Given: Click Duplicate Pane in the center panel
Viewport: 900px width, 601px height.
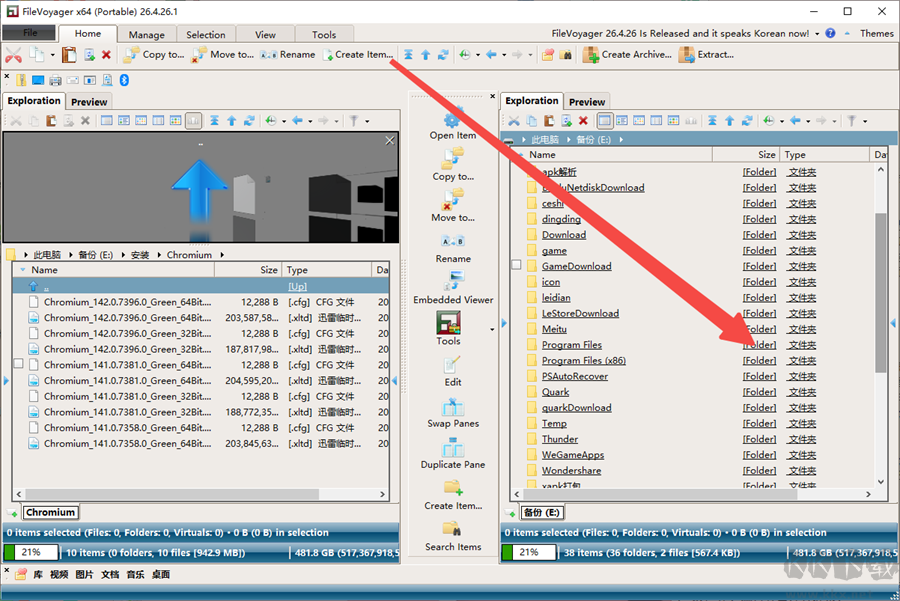Looking at the screenshot, I should 453,453.
